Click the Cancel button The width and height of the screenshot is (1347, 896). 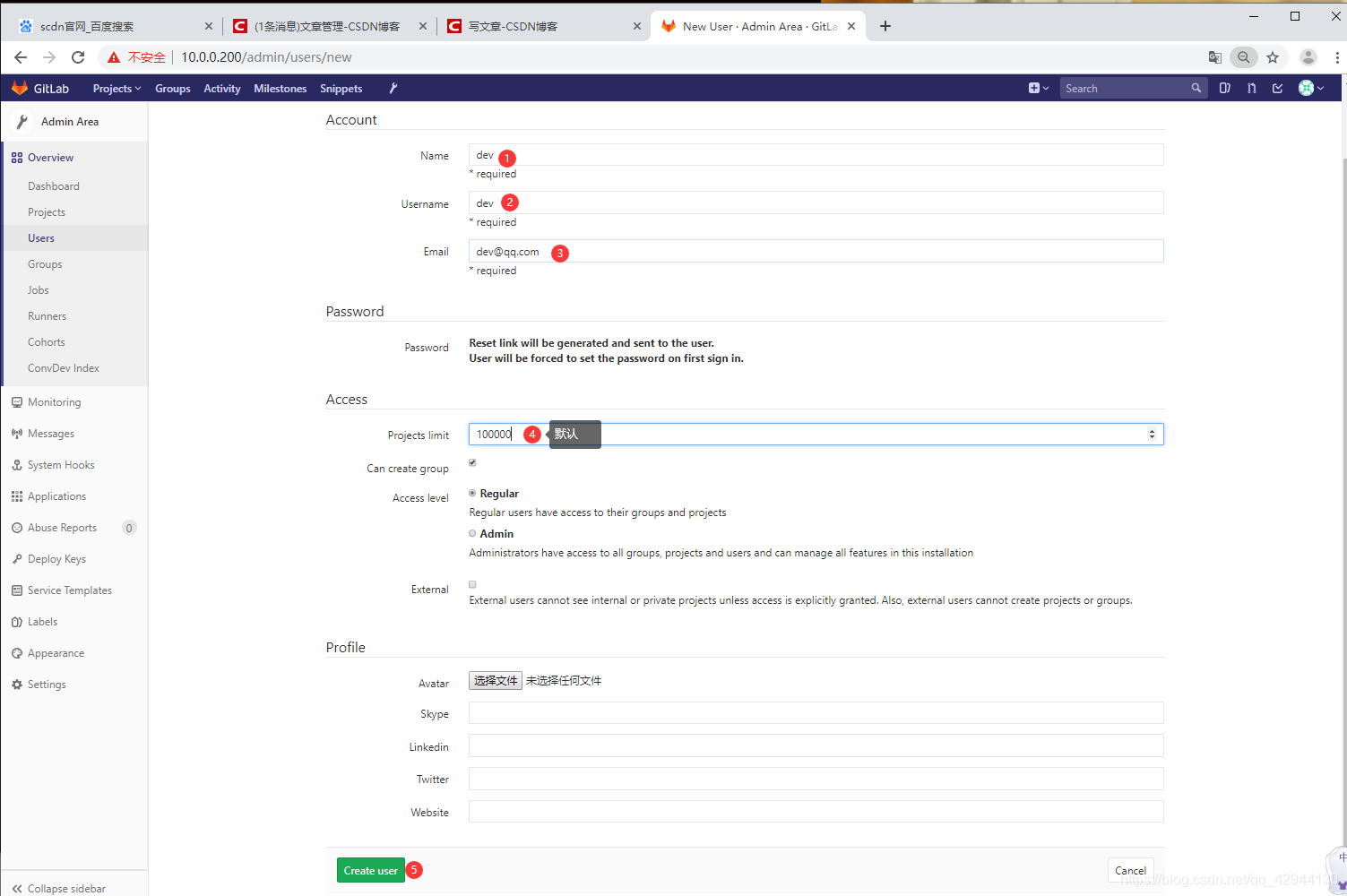1130,870
